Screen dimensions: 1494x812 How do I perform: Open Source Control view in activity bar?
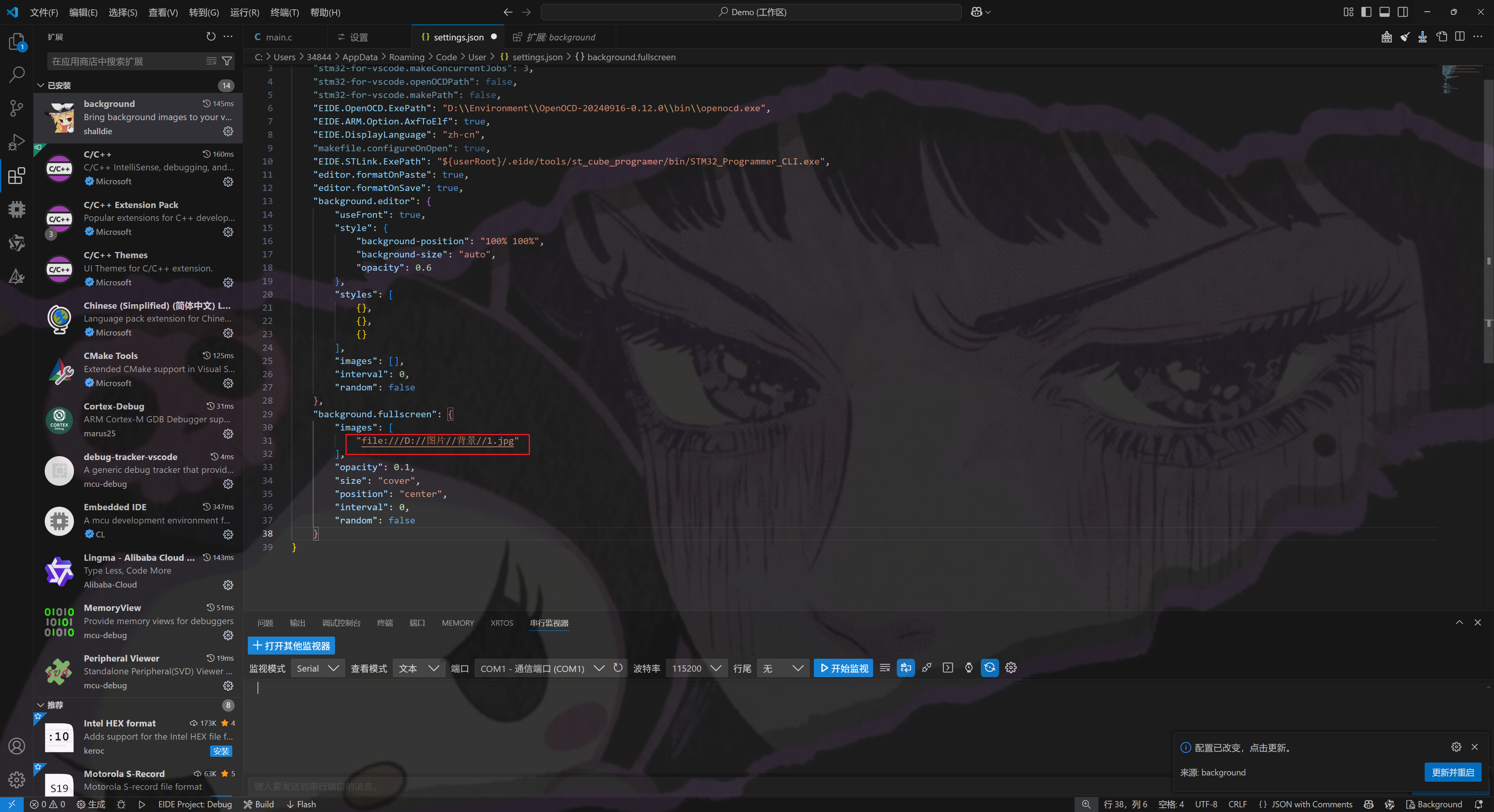point(16,108)
